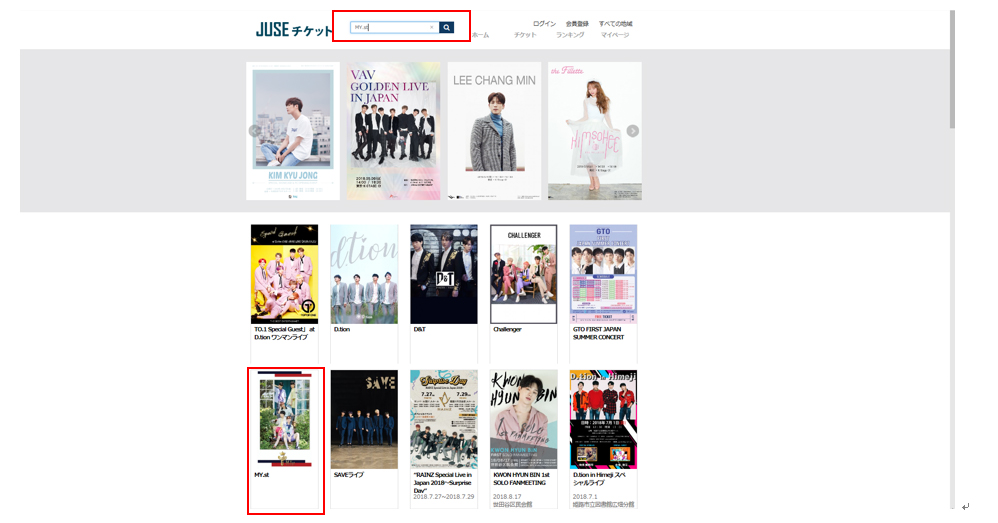Open the D.tion event poster thumbnail
The width and height of the screenshot is (998, 523).
point(364,274)
